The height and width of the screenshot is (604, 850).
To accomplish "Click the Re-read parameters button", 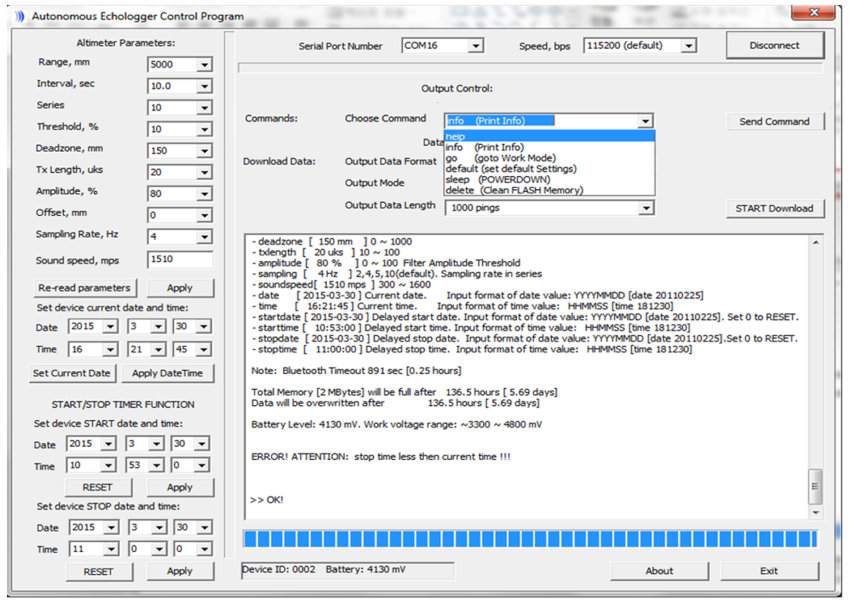I will (x=85, y=288).
